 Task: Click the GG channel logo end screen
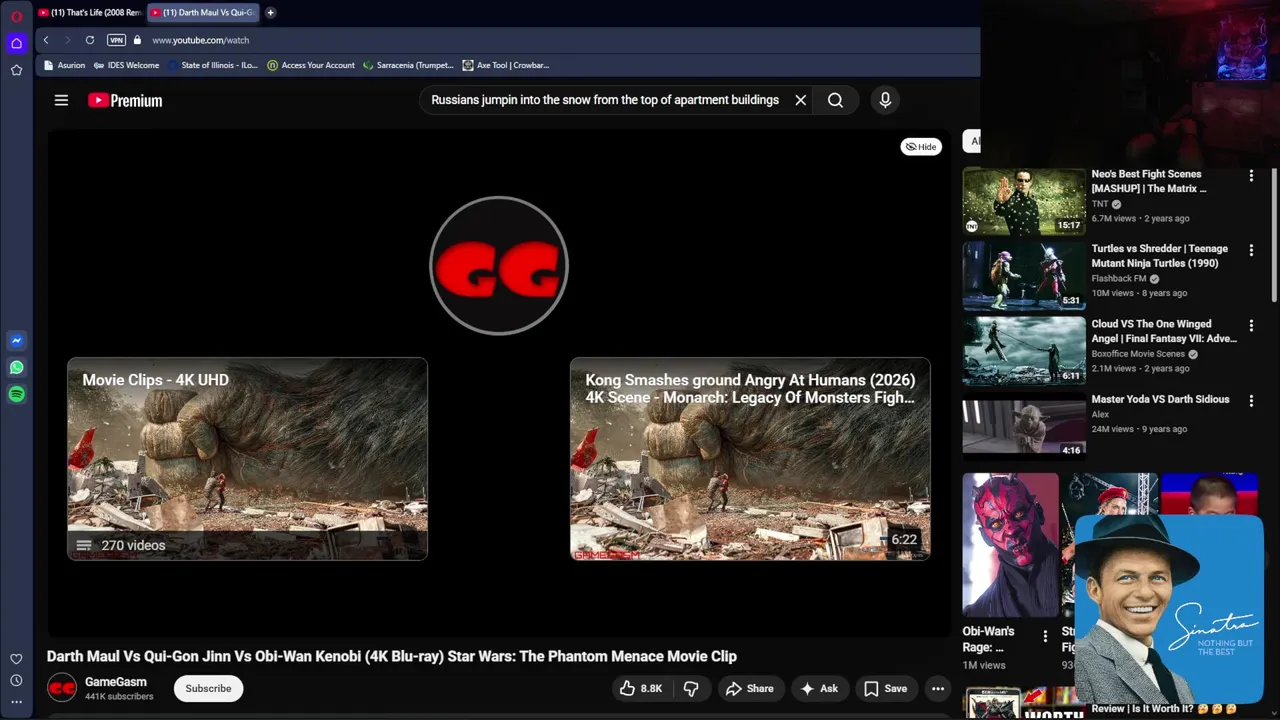(x=499, y=265)
